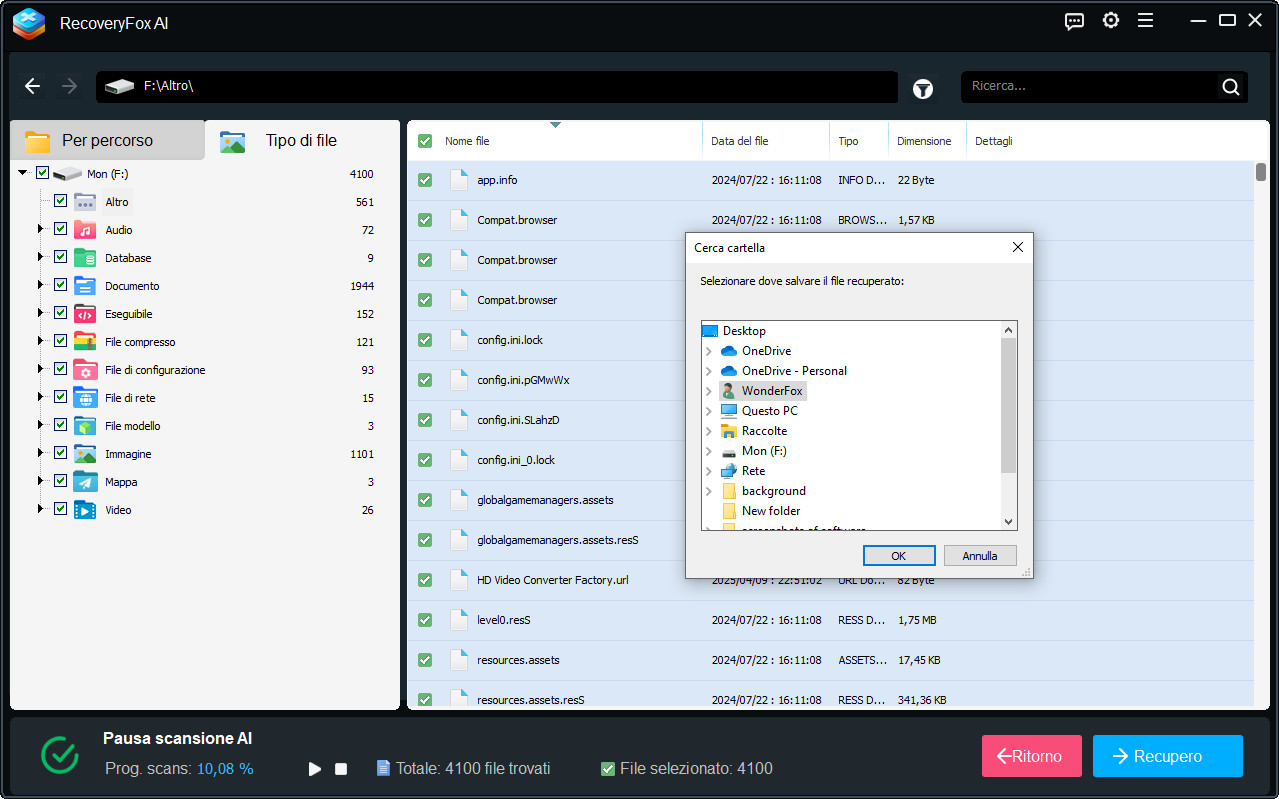This screenshot has width=1279, height=799.
Task: Click Annulla to cancel the dialog
Action: (980, 555)
